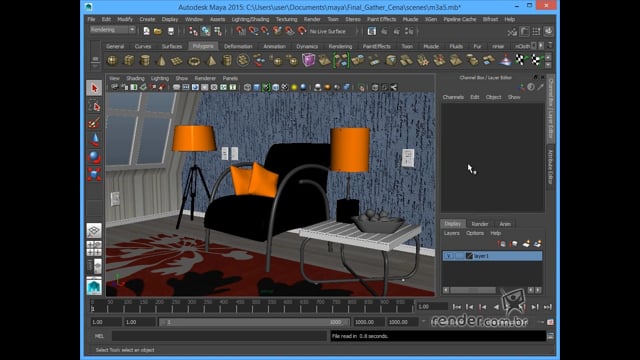Click the time range slider bar
The width and height of the screenshot is (640, 360).
(254, 322)
